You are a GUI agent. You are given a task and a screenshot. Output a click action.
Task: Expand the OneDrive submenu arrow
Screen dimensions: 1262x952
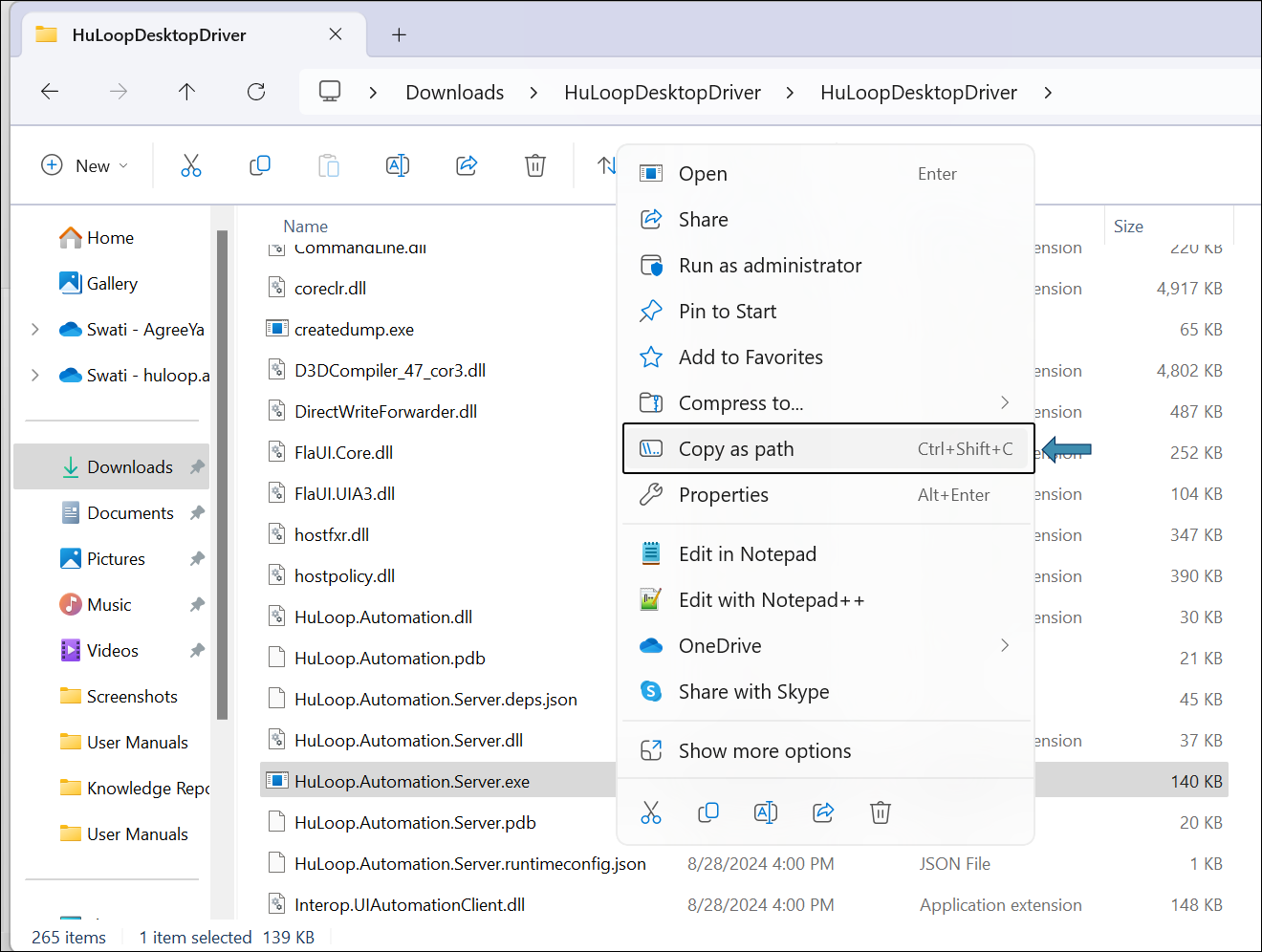[x=1005, y=645]
